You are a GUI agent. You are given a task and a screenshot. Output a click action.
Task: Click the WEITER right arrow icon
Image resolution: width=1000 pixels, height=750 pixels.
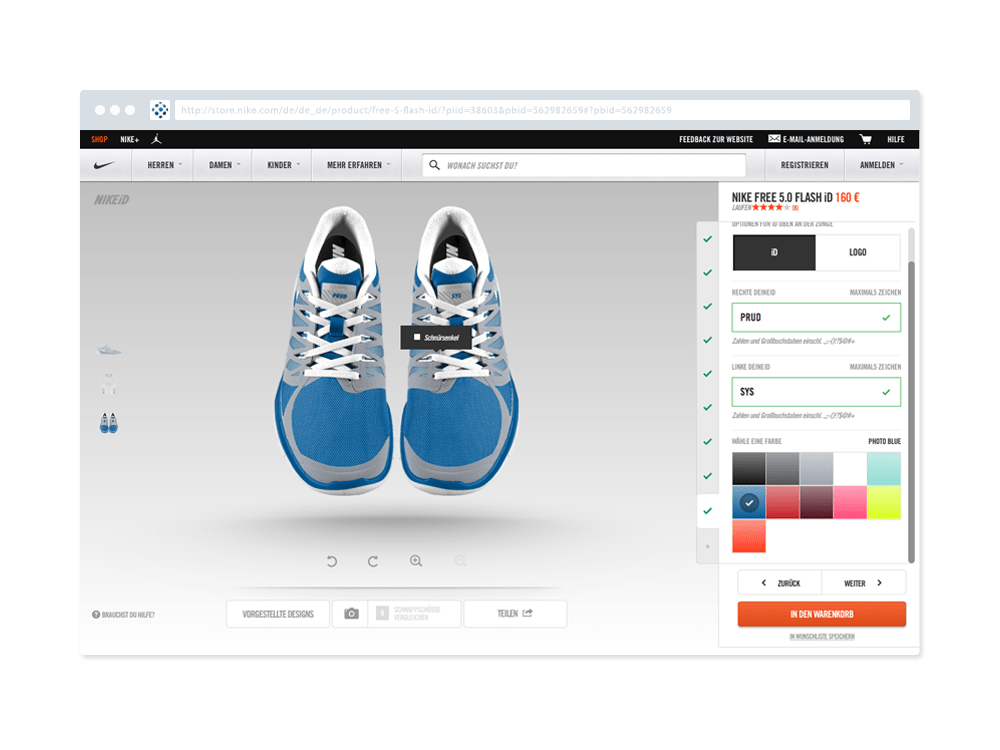[x=879, y=583]
